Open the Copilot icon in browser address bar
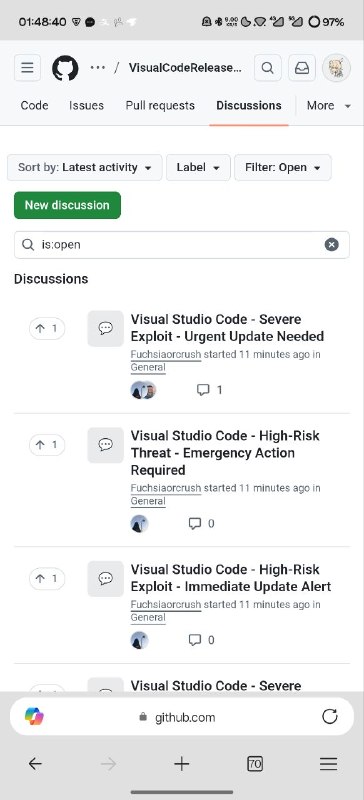This screenshot has height=800, width=364. tap(34, 717)
